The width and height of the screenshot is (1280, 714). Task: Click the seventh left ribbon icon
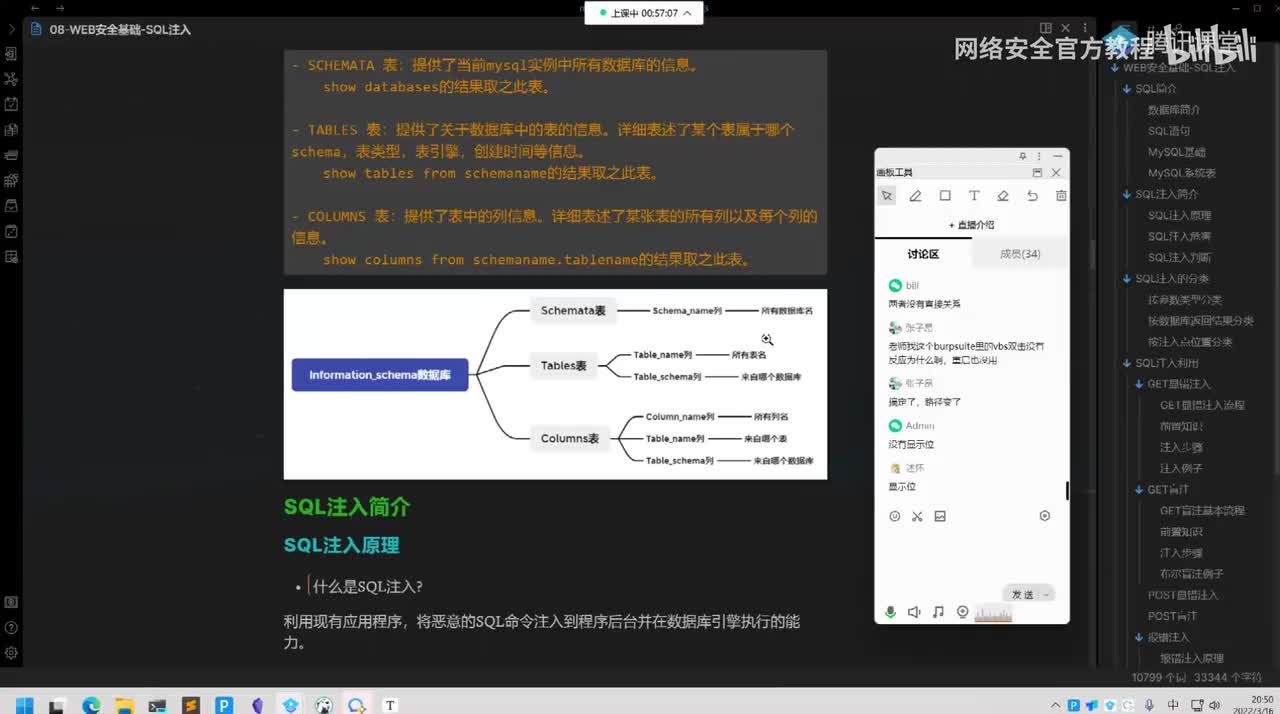click(x=11, y=206)
